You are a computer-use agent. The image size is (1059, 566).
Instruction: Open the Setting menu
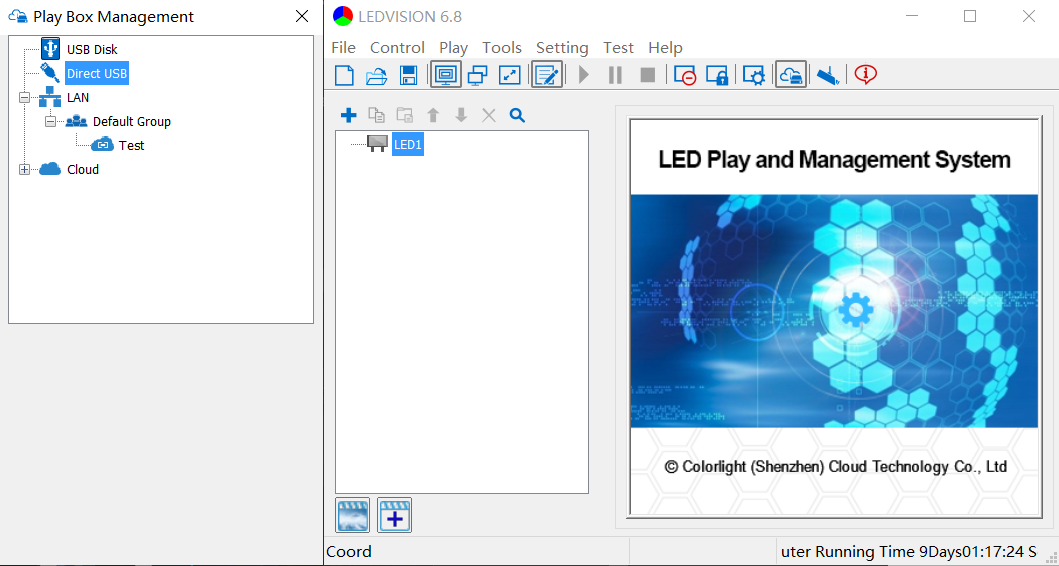click(562, 48)
